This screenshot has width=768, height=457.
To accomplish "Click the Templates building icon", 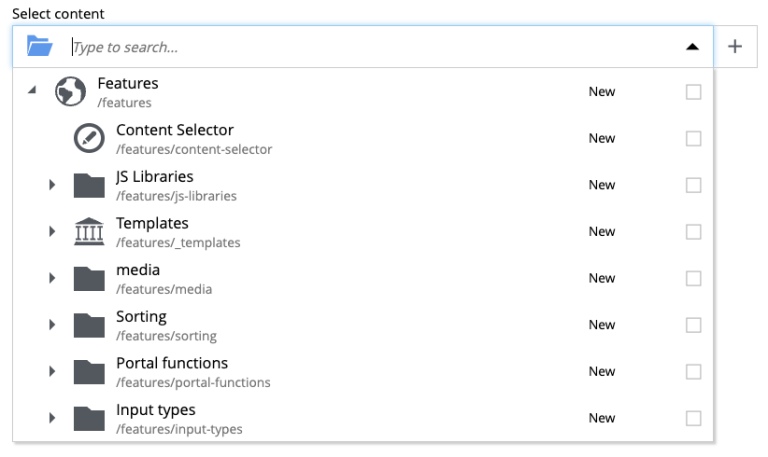I will (x=89, y=231).
